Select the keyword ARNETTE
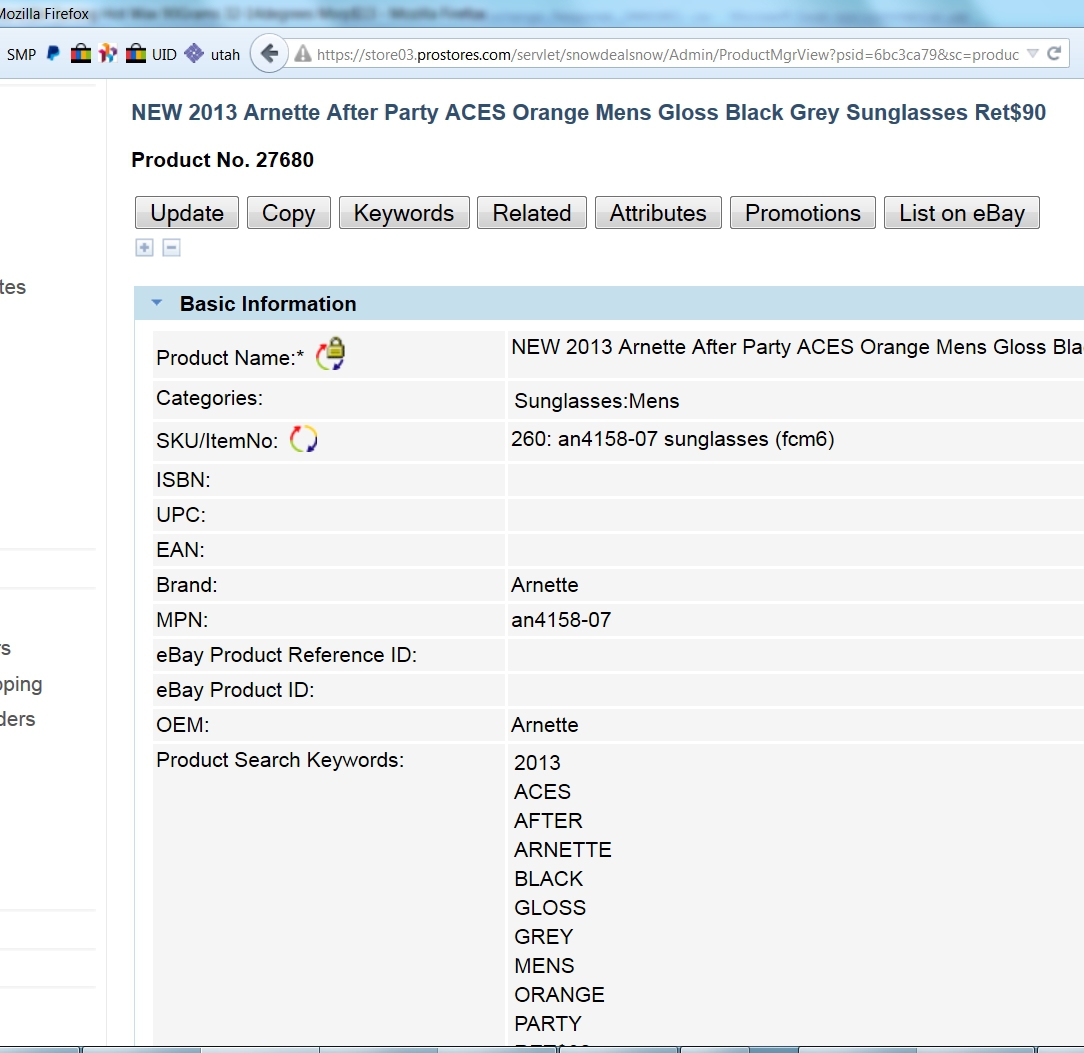The height and width of the screenshot is (1053, 1084). click(563, 850)
